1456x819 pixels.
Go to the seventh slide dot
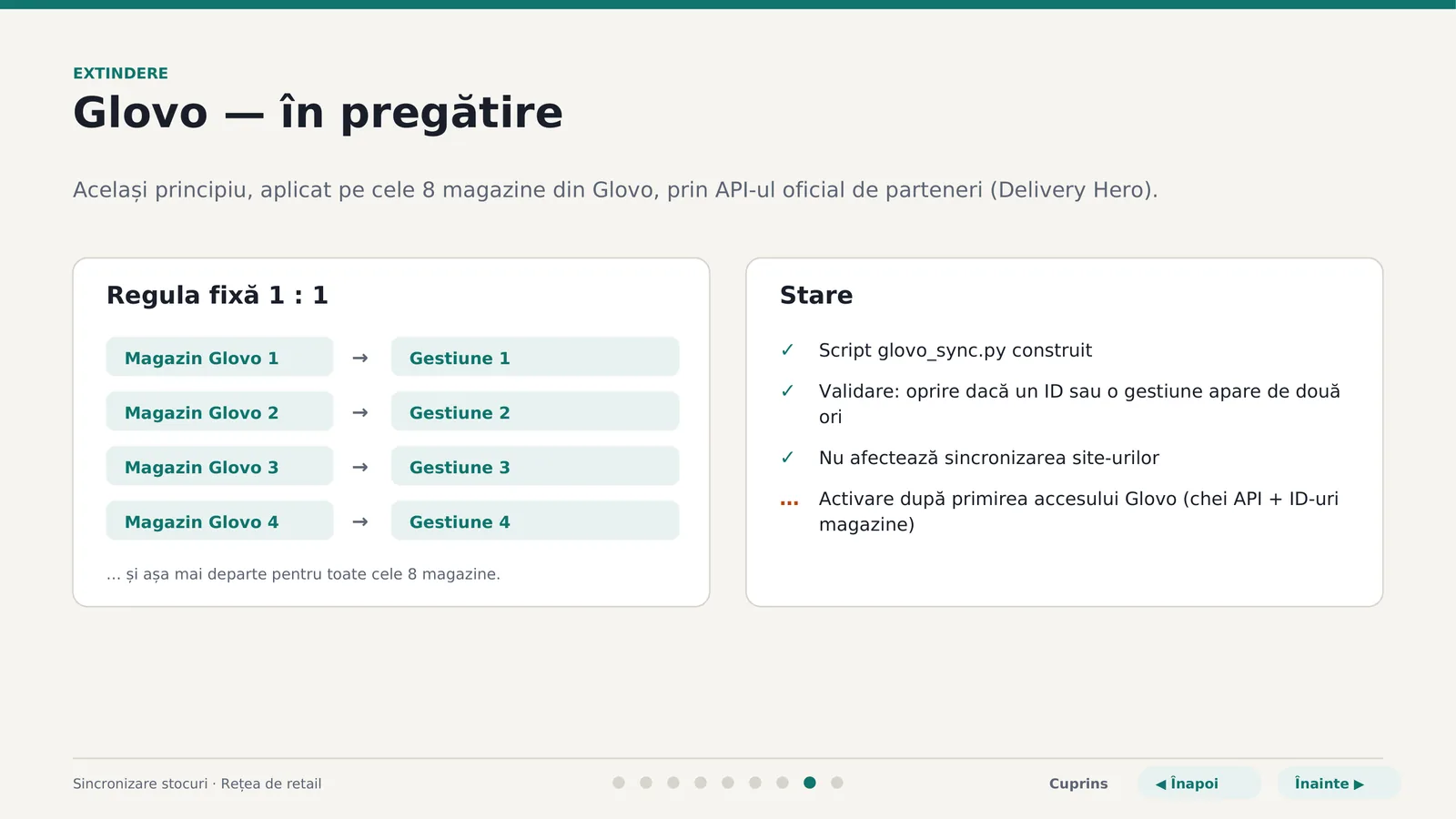(783, 783)
